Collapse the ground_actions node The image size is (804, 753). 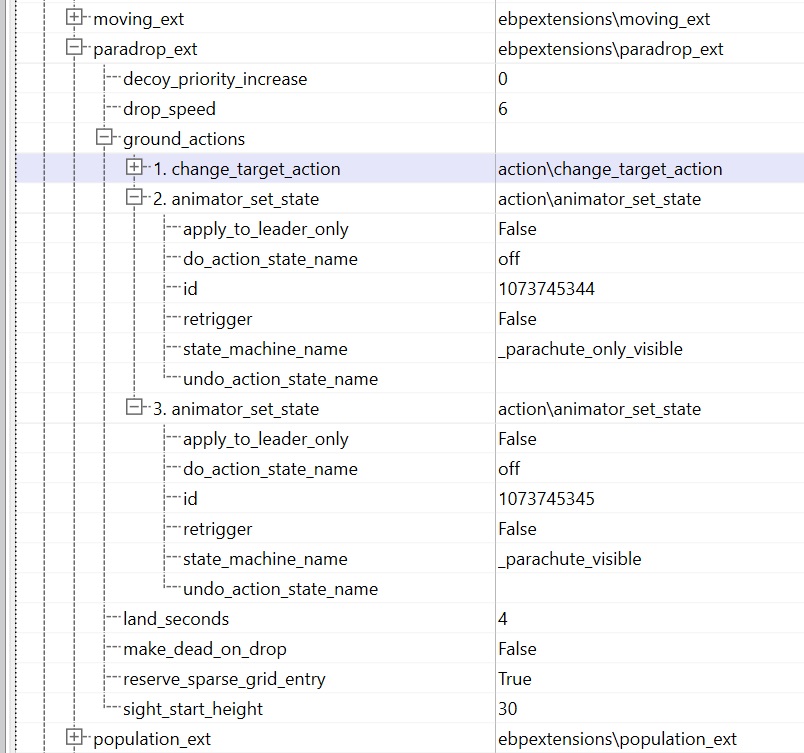(104, 138)
